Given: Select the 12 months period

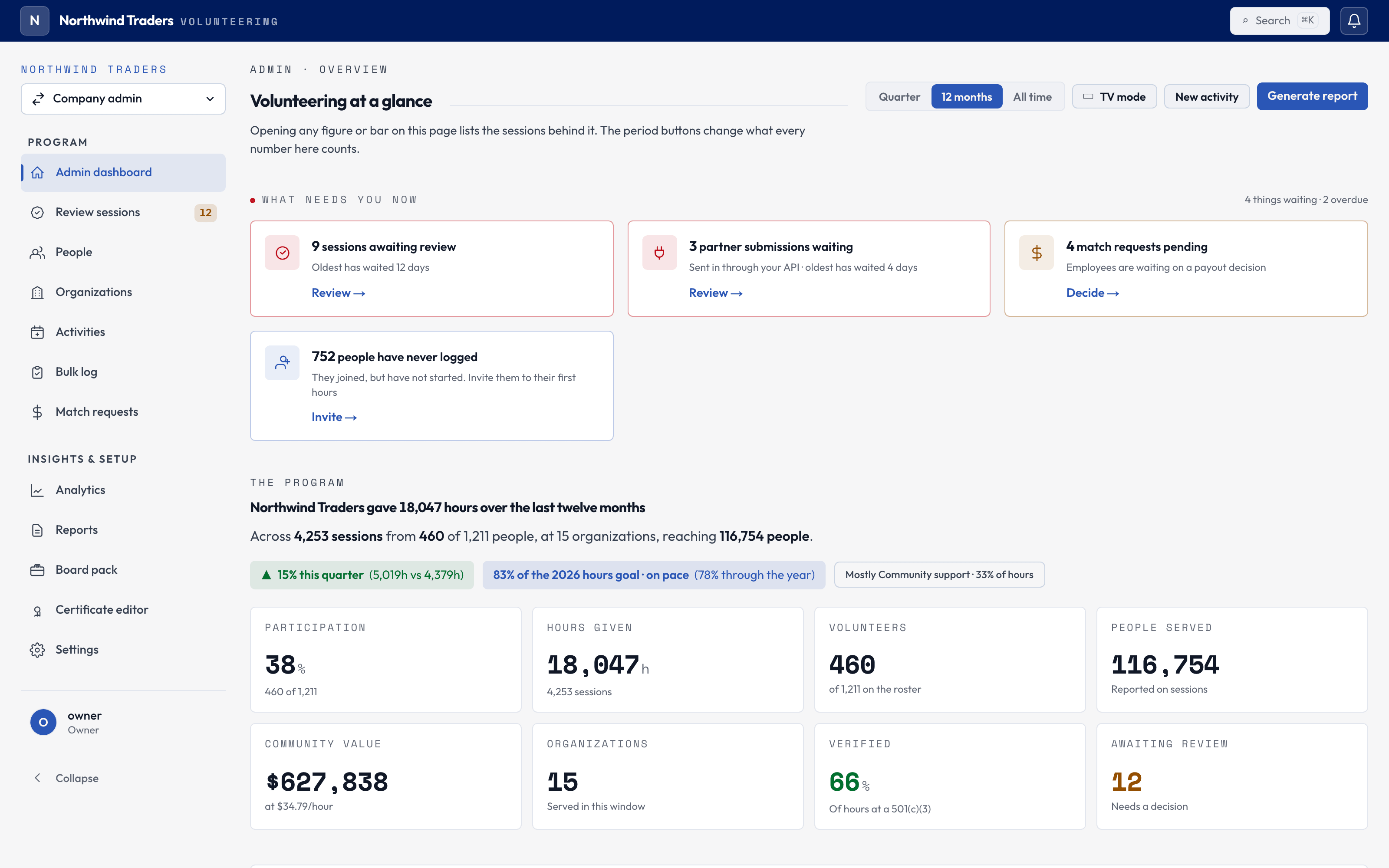Looking at the screenshot, I should [x=967, y=96].
